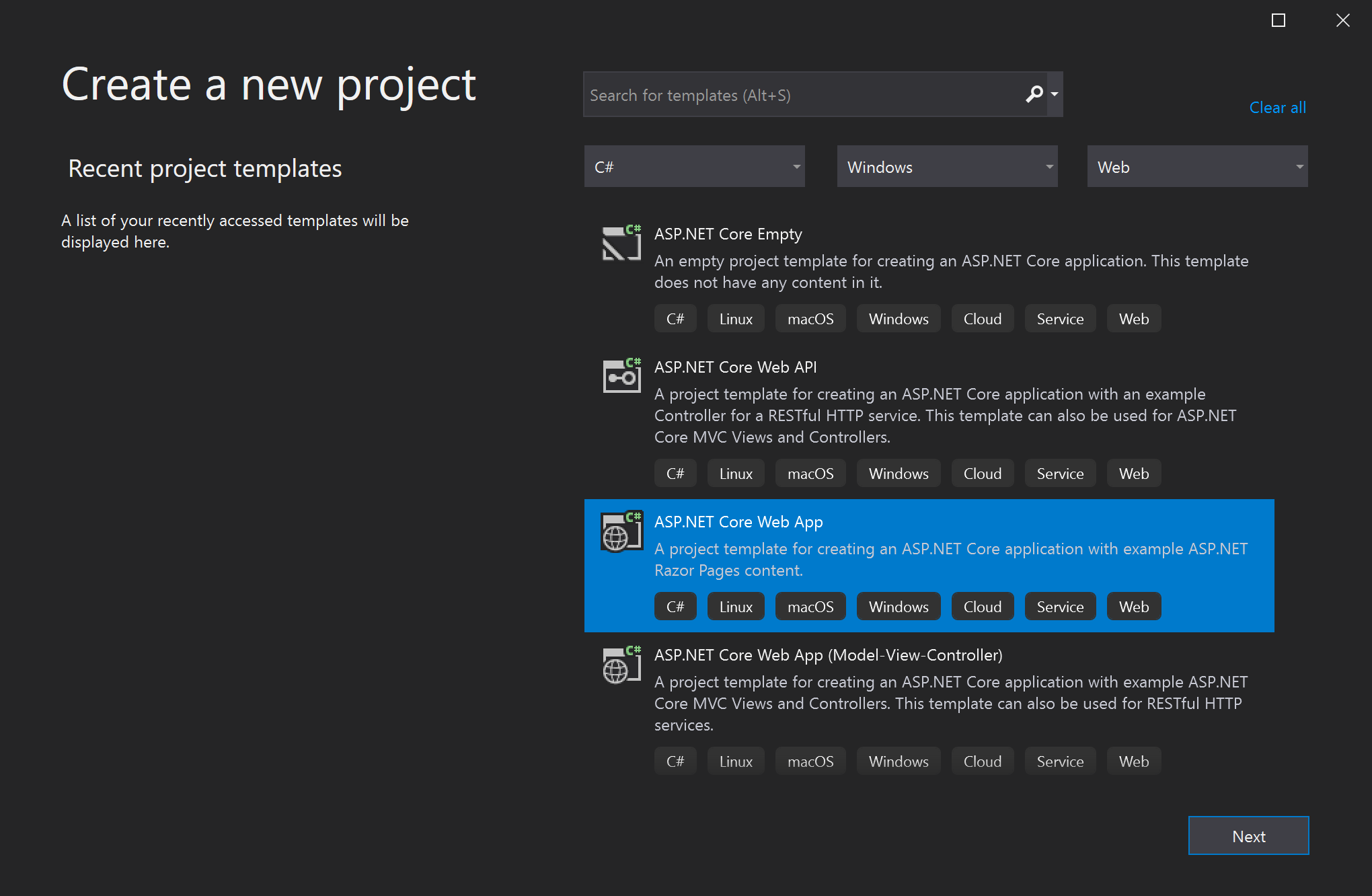Image resolution: width=1372 pixels, height=896 pixels.
Task: Toggle the Cloud tag on Web API
Action: 982,473
